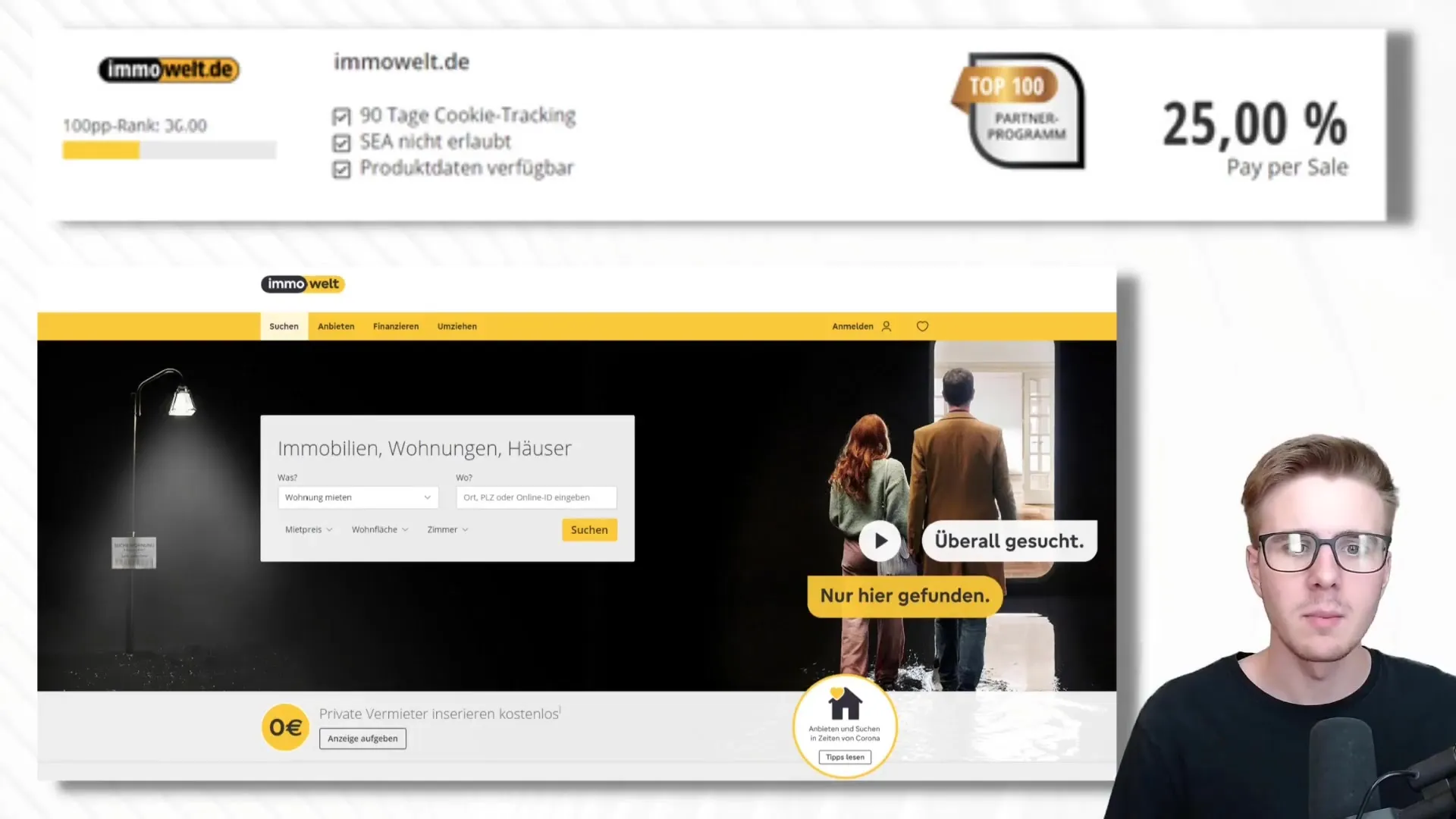The width and height of the screenshot is (1456, 819).
Task: Click the 0€ yellow circle icon
Action: click(x=285, y=727)
